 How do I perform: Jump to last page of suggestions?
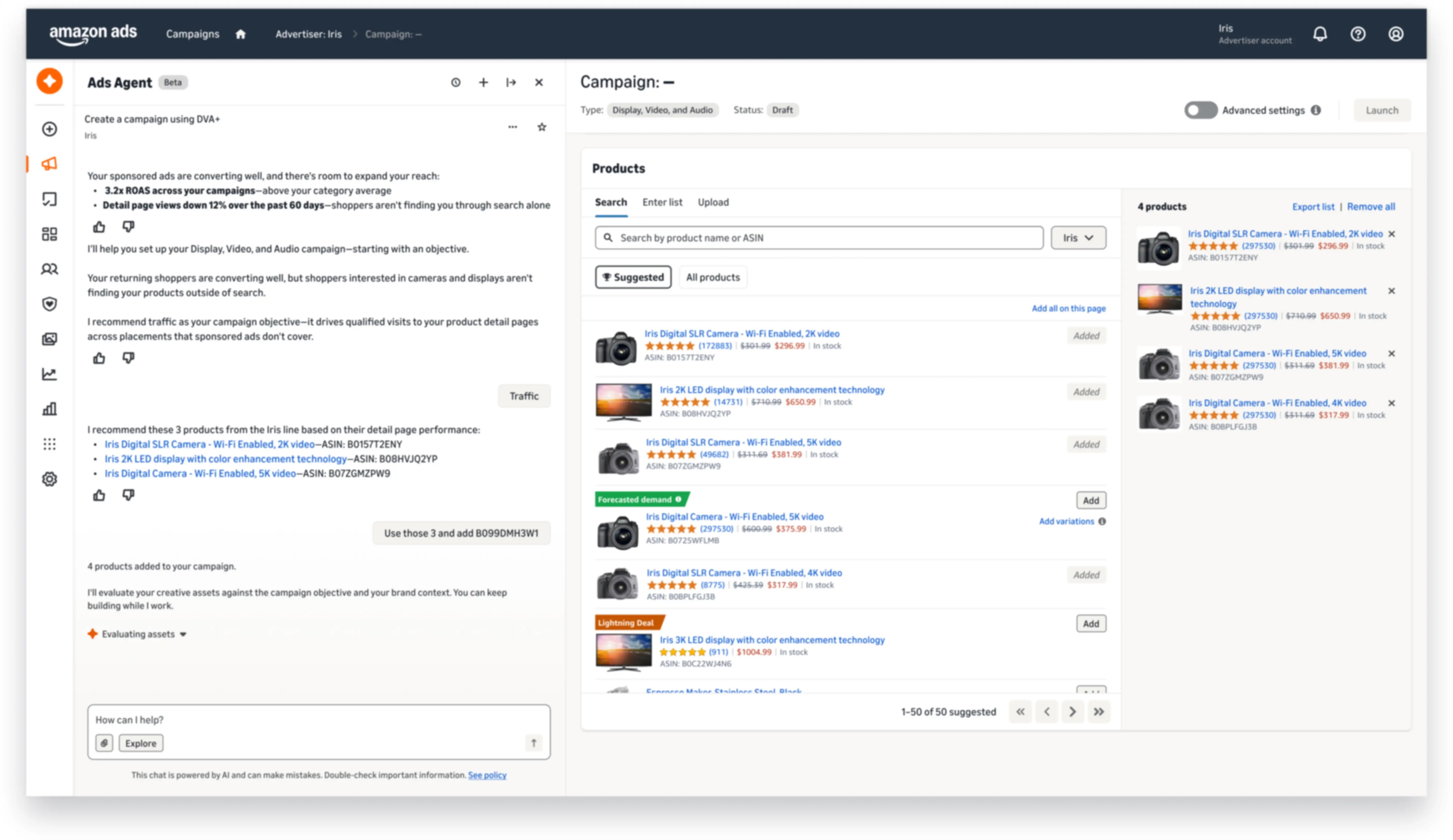click(x=1099, y=712)
